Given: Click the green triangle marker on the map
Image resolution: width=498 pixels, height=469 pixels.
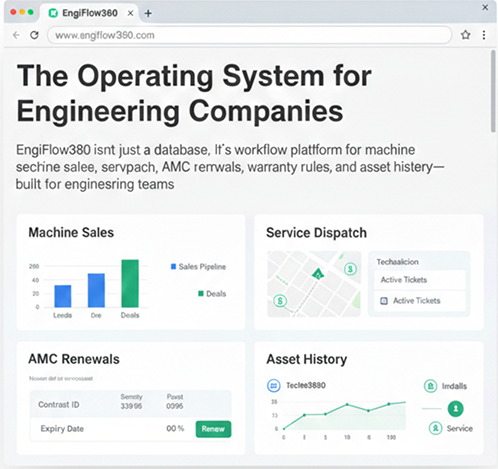Looking at the screenshot, I should click(x=318, y=274).
